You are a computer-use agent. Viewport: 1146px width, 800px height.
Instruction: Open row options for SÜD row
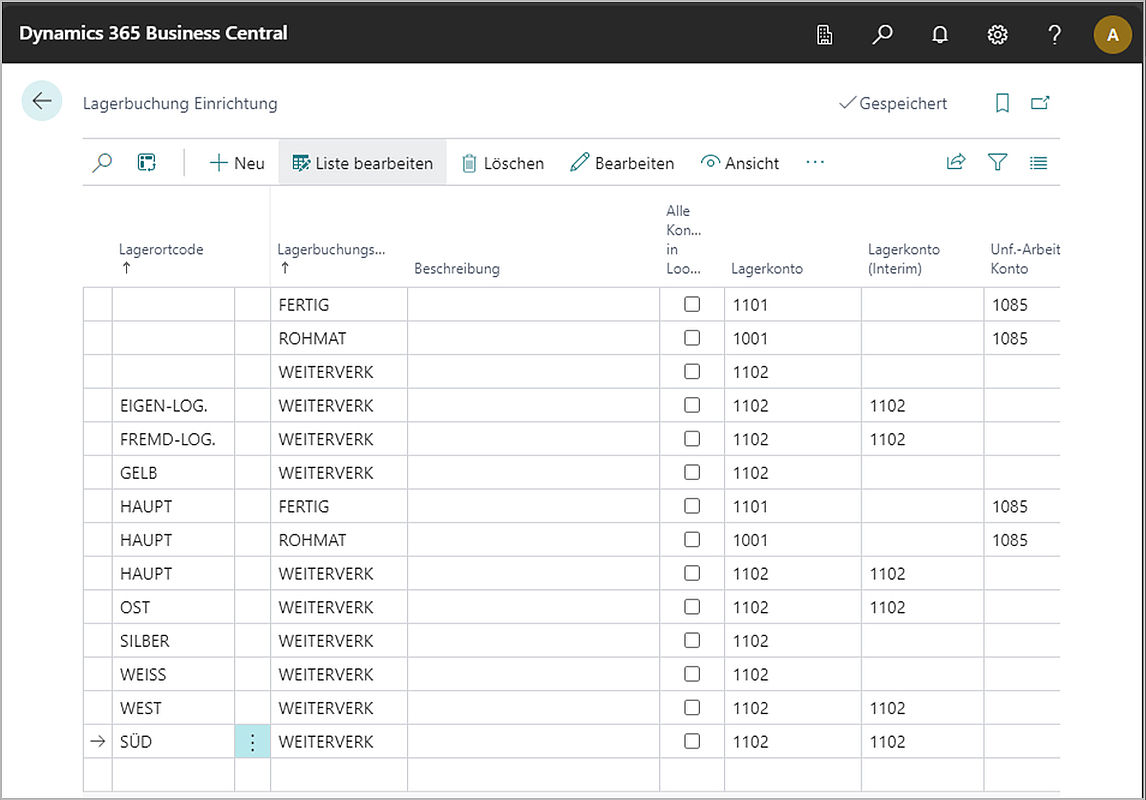pyautogui.click(x=252, y=742)
